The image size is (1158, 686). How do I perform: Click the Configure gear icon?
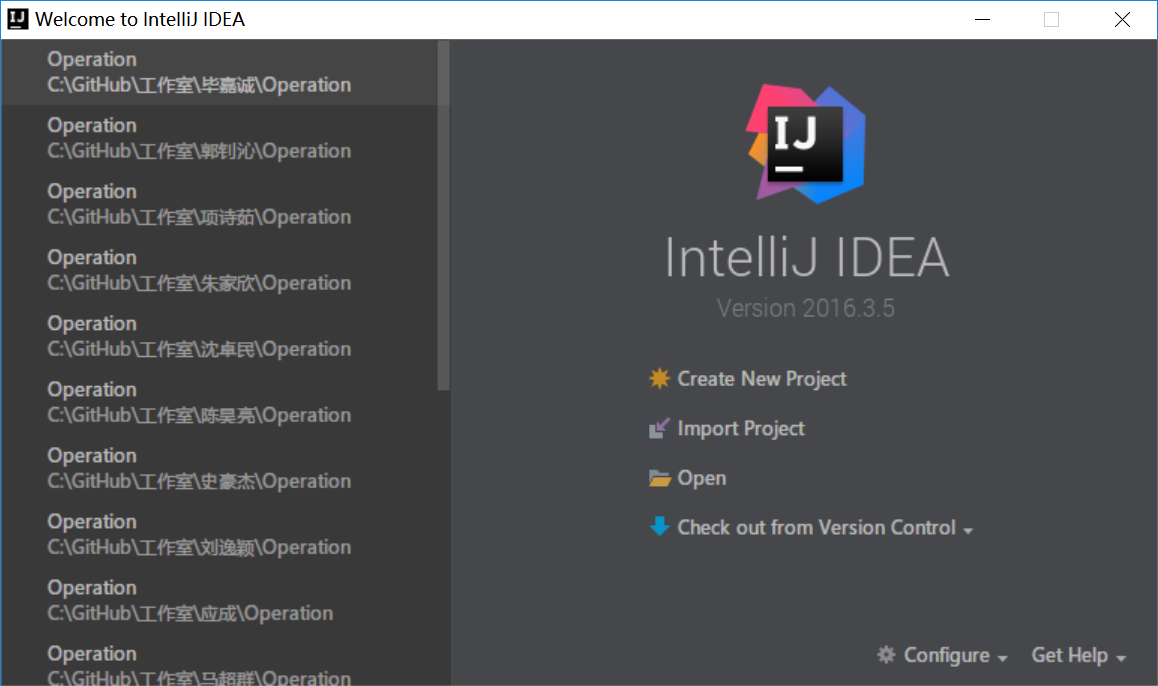tap(886, 654)
